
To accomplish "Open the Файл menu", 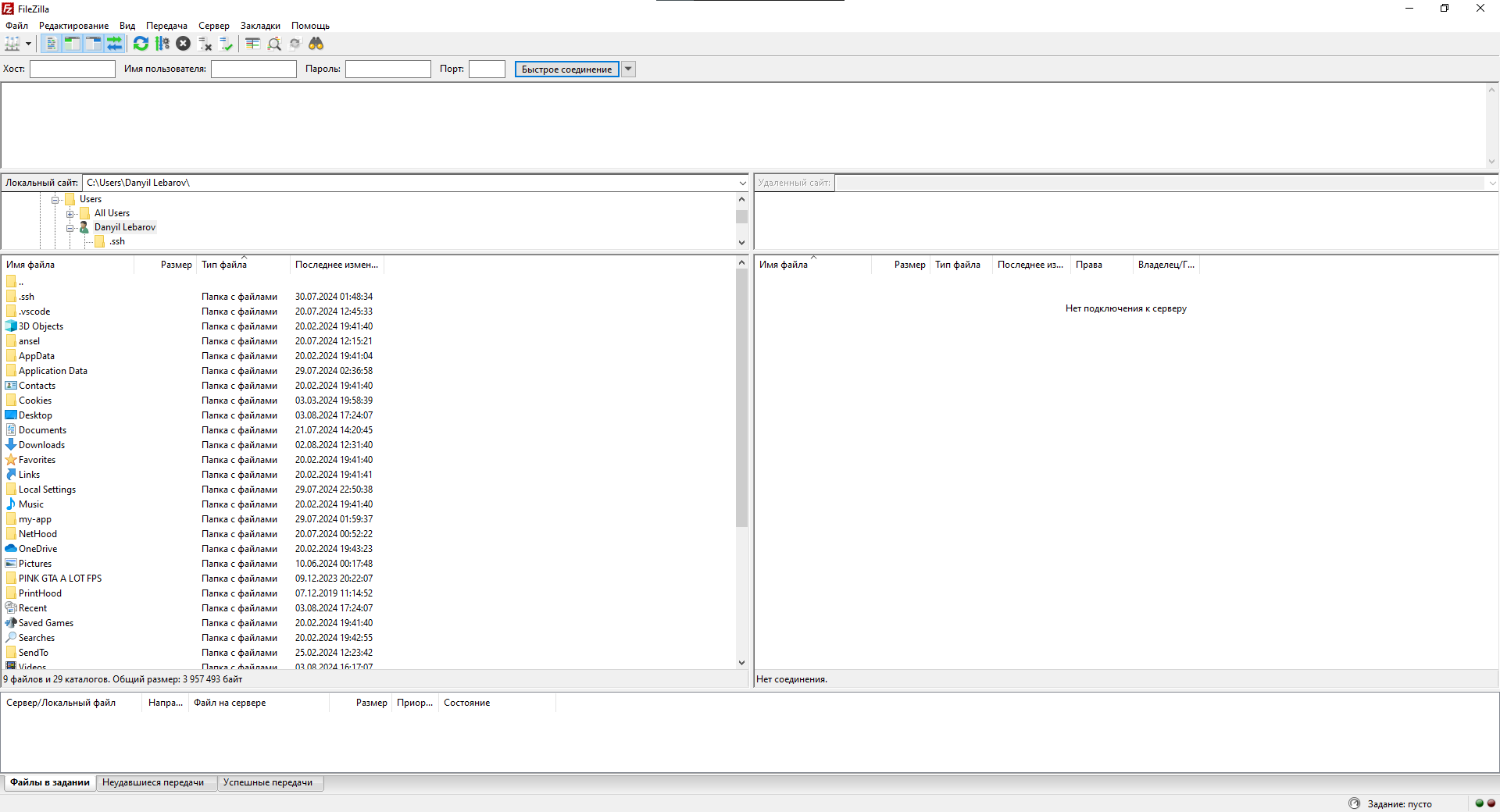I will click(16, 26).
